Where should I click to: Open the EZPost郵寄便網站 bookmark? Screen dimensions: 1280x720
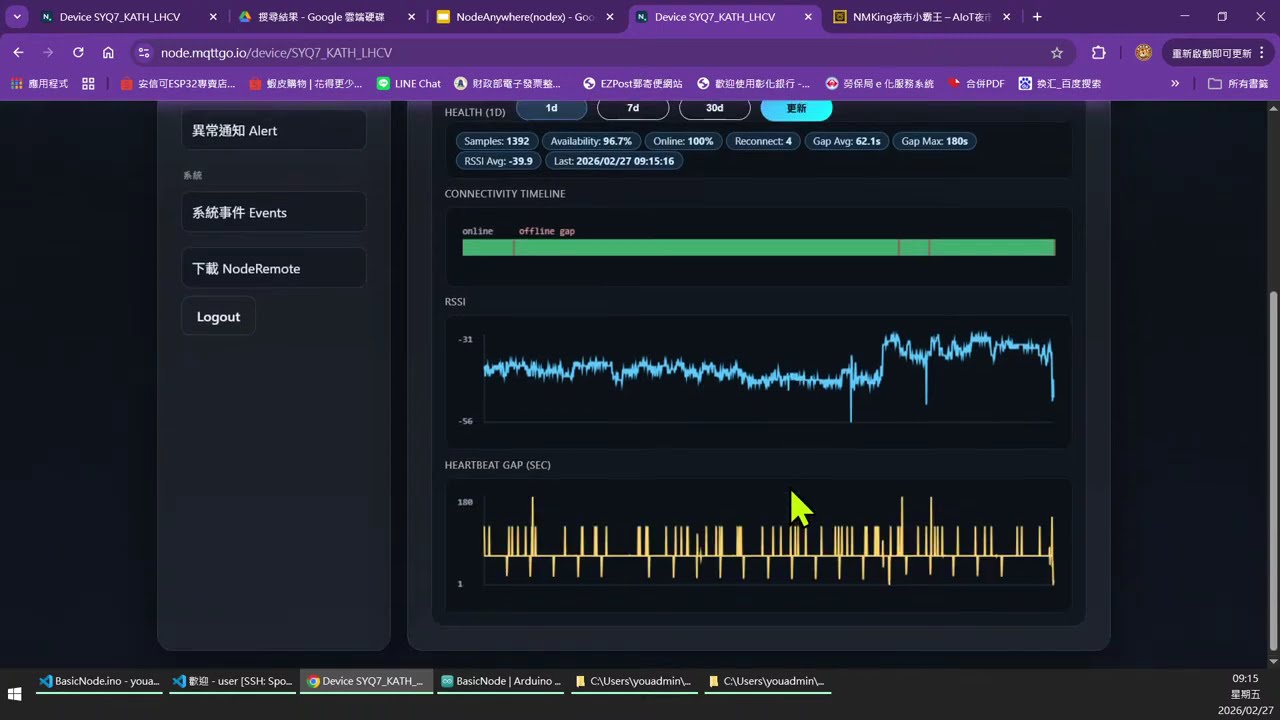point(632,84)
